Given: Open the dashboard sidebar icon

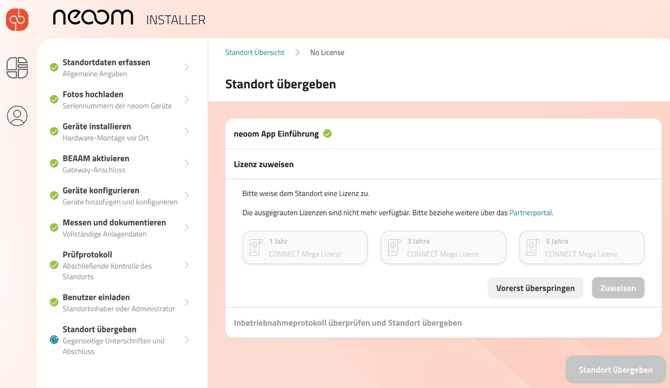Looking at the screenshot, I should point(17,68).
